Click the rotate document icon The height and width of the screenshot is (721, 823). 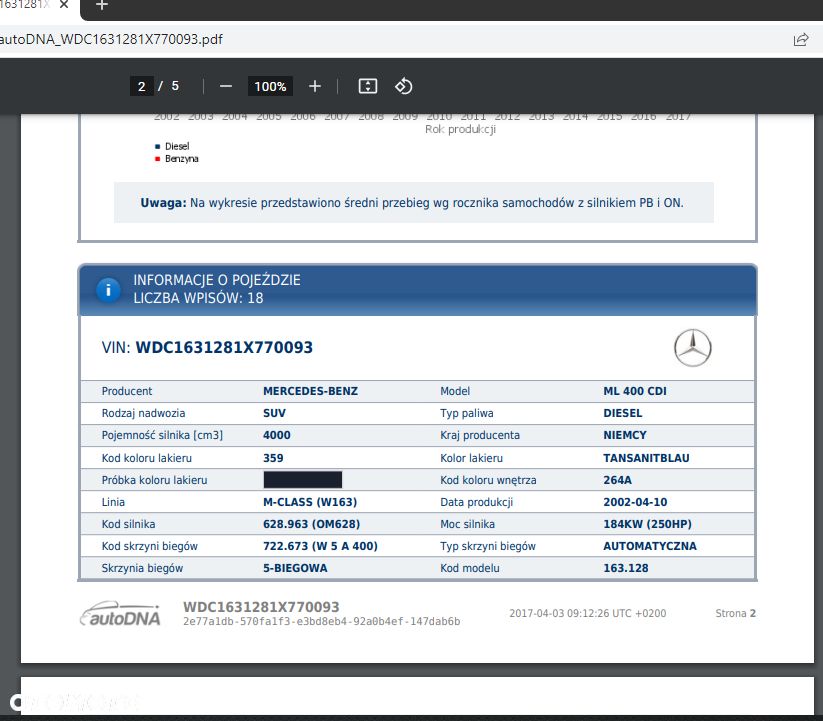(403, 86)
